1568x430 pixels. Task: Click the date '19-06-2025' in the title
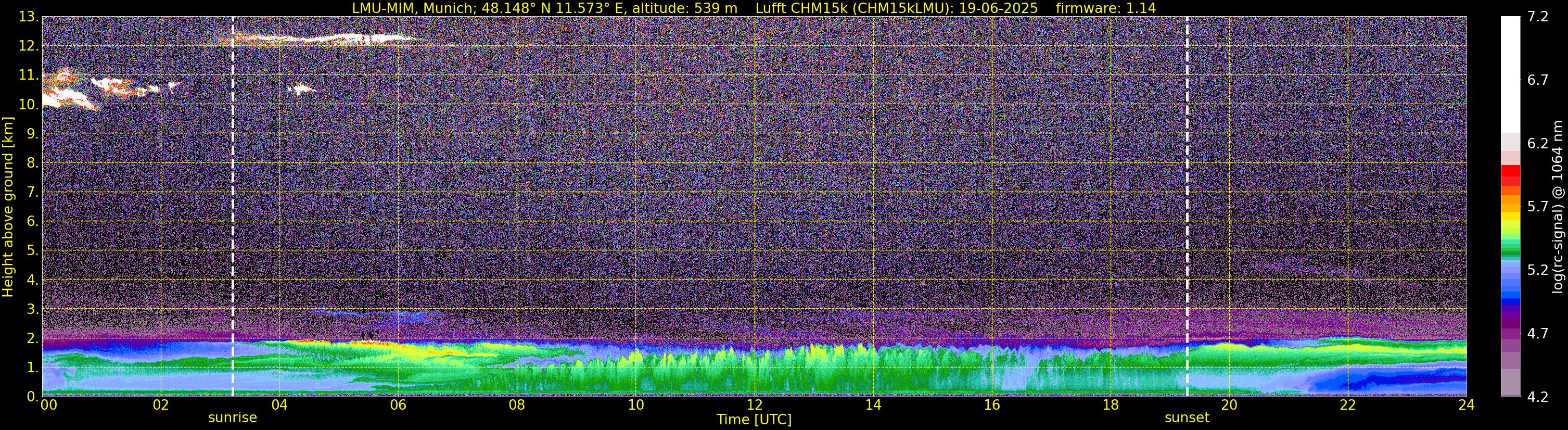(x=998, y=8)
